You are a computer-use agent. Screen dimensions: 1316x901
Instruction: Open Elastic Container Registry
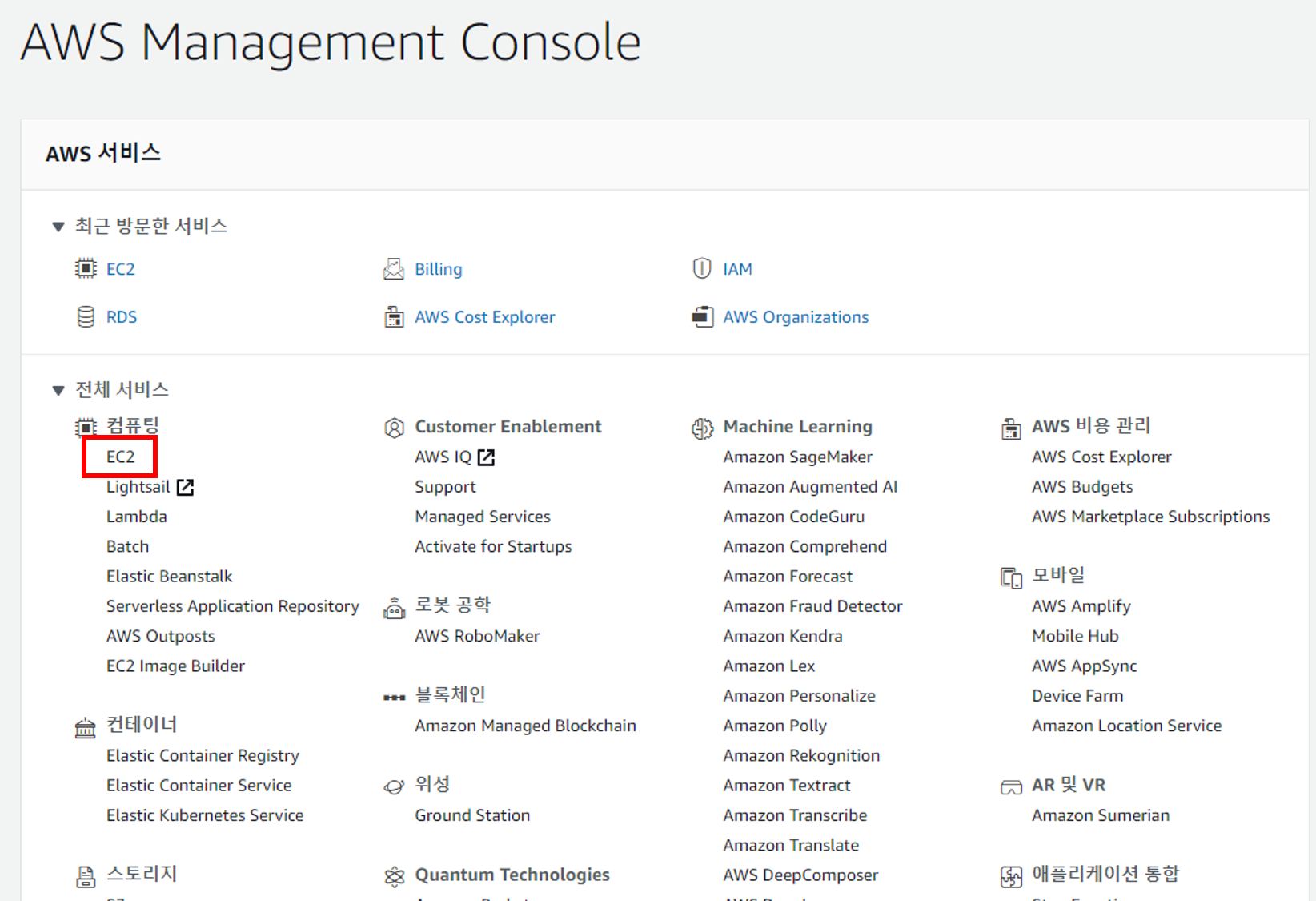(x=203, y=755)
